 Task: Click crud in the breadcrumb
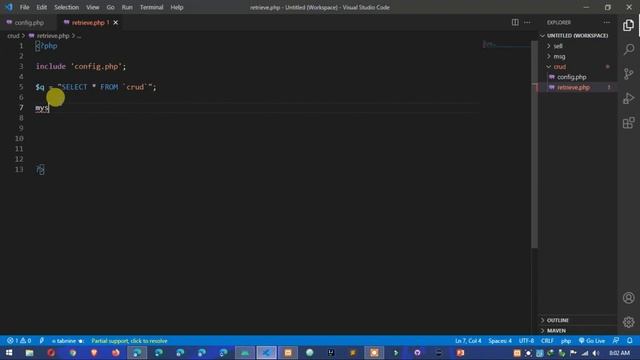[x=13, y=36]
